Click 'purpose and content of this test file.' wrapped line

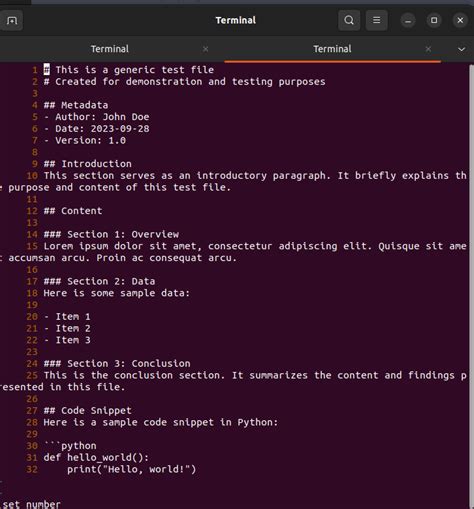(119, 187)
